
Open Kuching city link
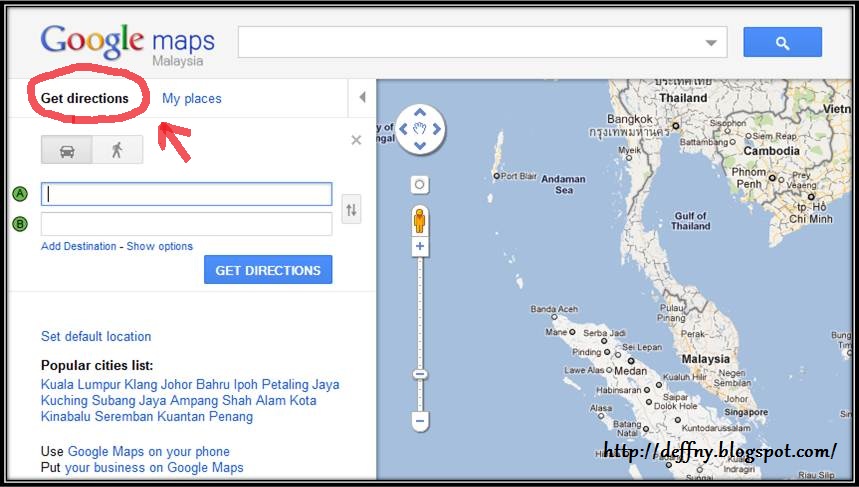click(64, 400)
